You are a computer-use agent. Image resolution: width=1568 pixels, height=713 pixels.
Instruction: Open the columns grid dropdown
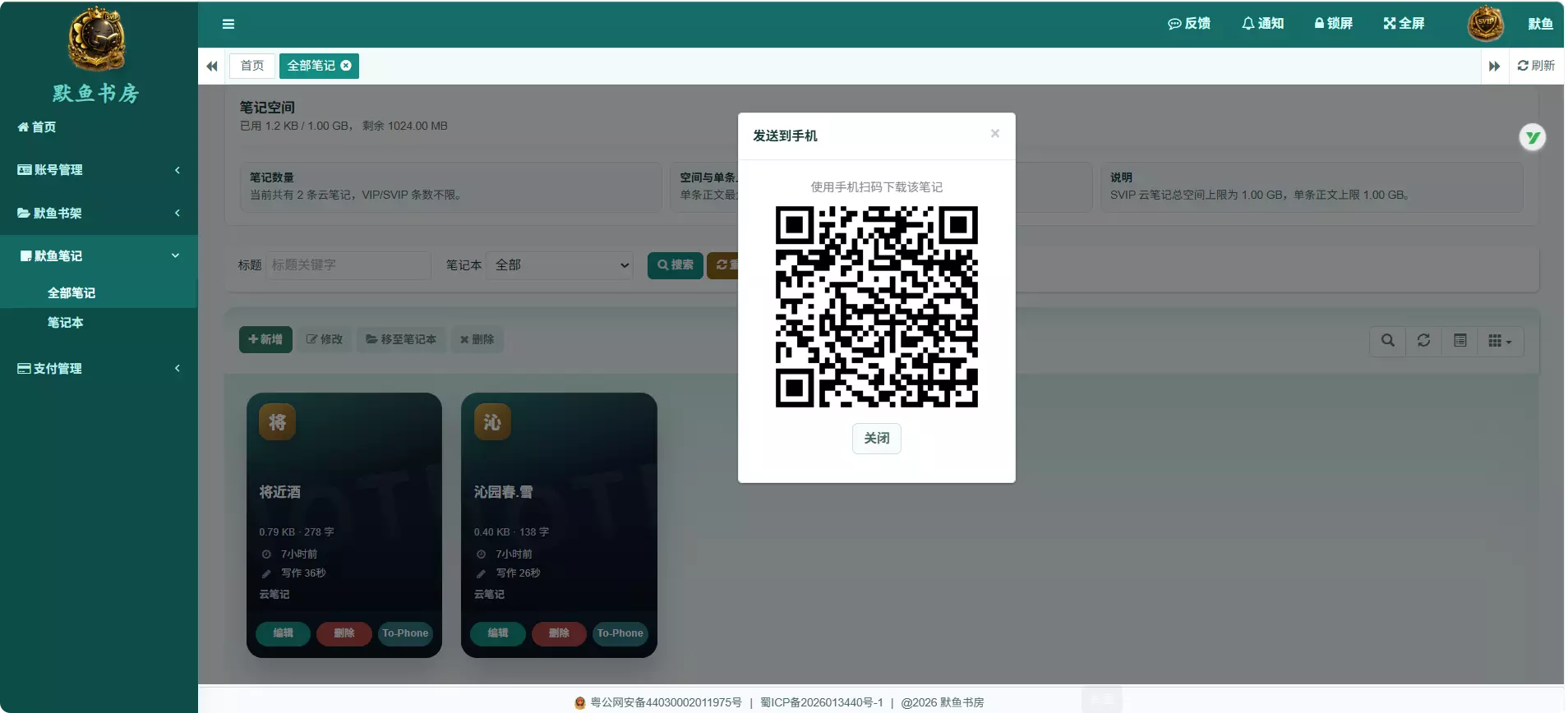[1501, 341]
